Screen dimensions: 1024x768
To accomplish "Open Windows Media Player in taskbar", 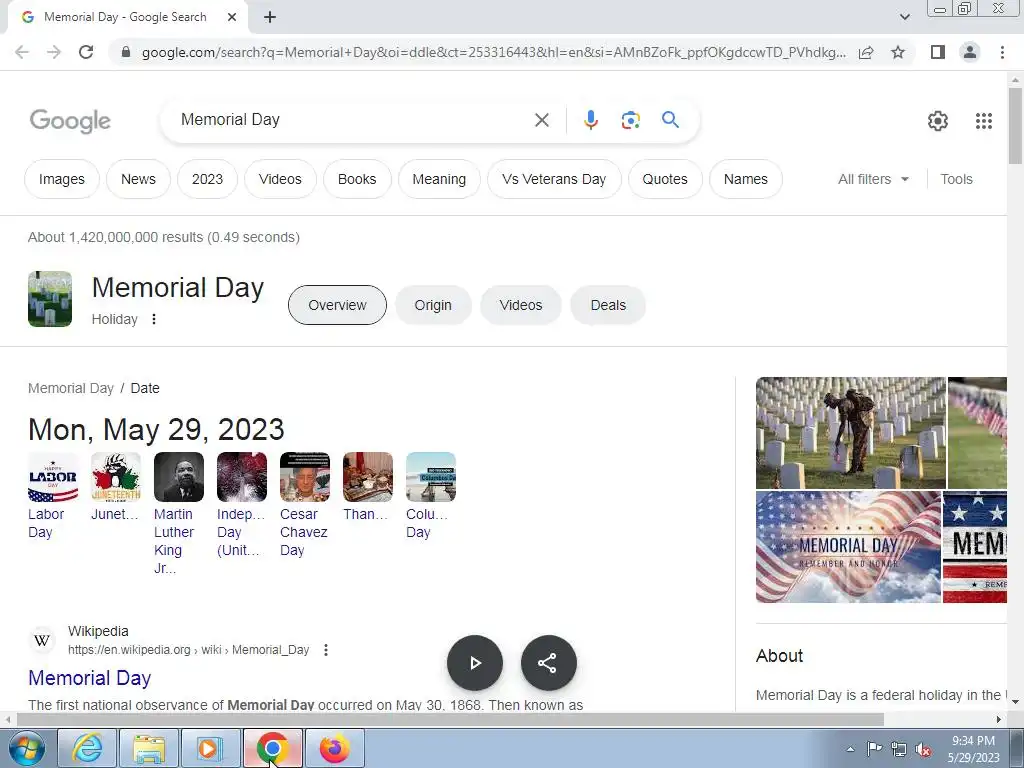I will 210,748.
